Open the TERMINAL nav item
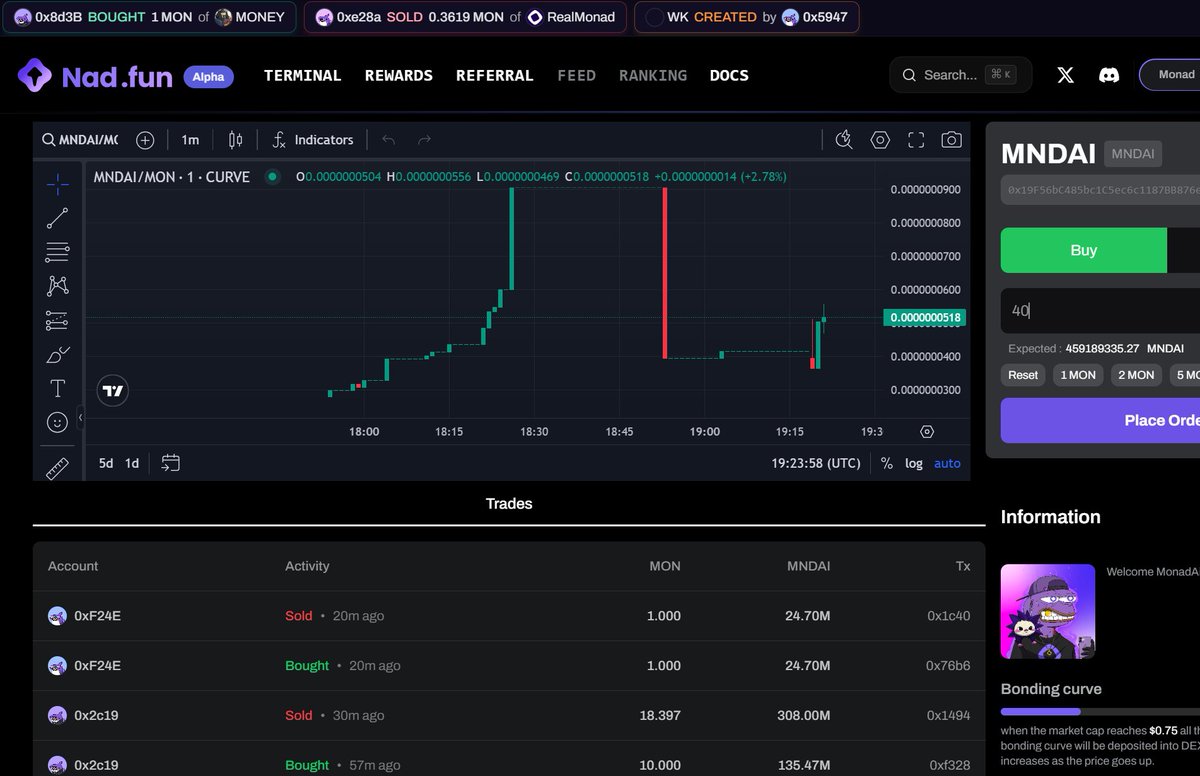The height and width of the screenshot is (776, 1200). coord(303,75)
